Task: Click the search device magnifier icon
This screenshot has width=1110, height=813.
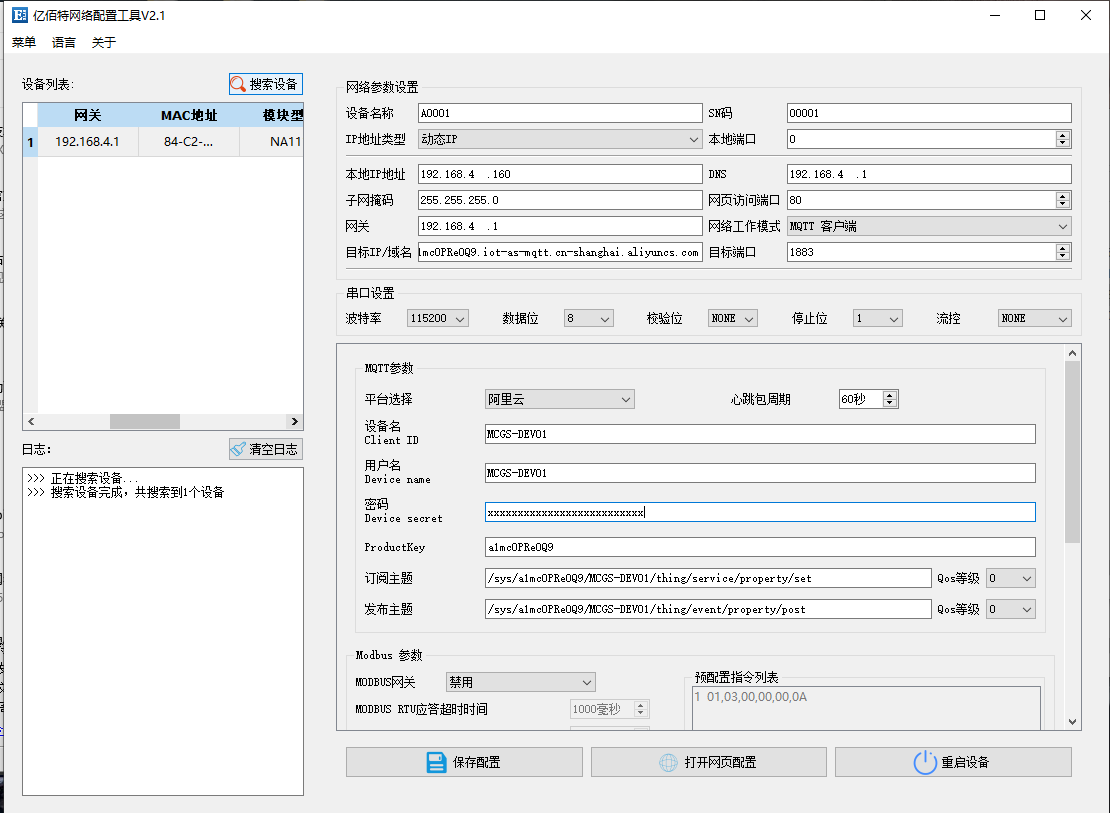Action: (x=238, y=85)
